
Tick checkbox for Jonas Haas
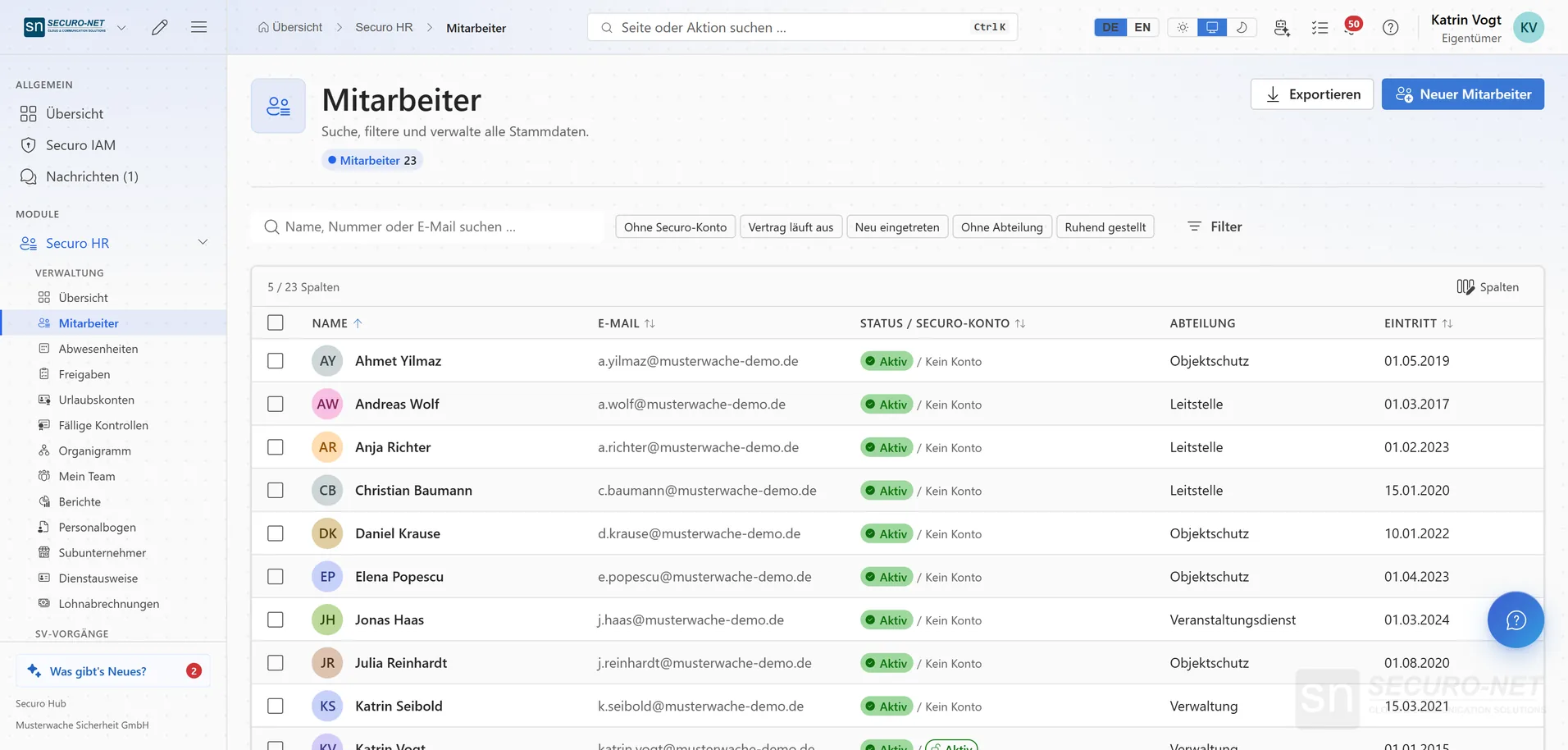pos(276,620)
